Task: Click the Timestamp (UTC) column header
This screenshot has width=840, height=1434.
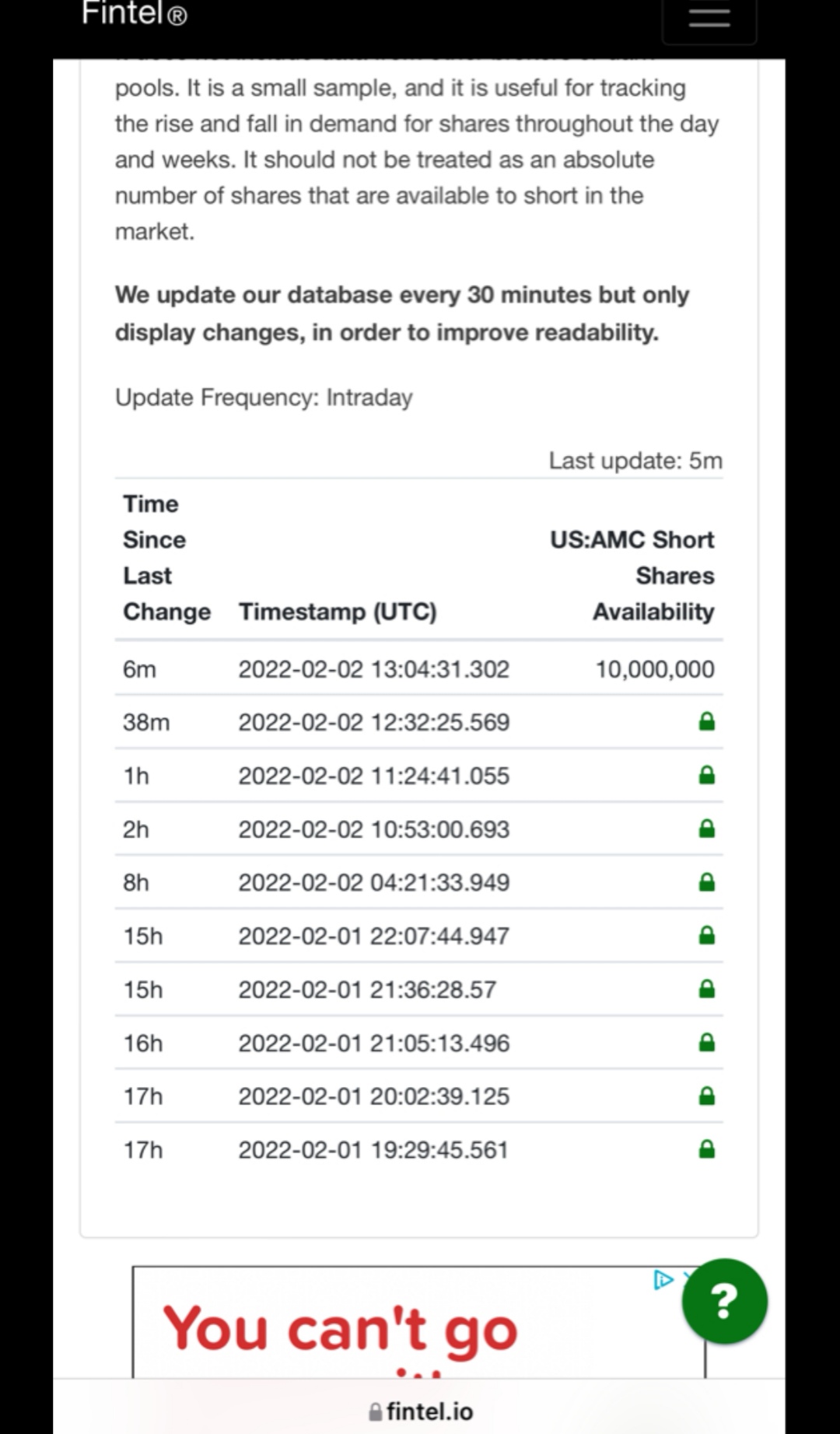Action: coord(338,612)
